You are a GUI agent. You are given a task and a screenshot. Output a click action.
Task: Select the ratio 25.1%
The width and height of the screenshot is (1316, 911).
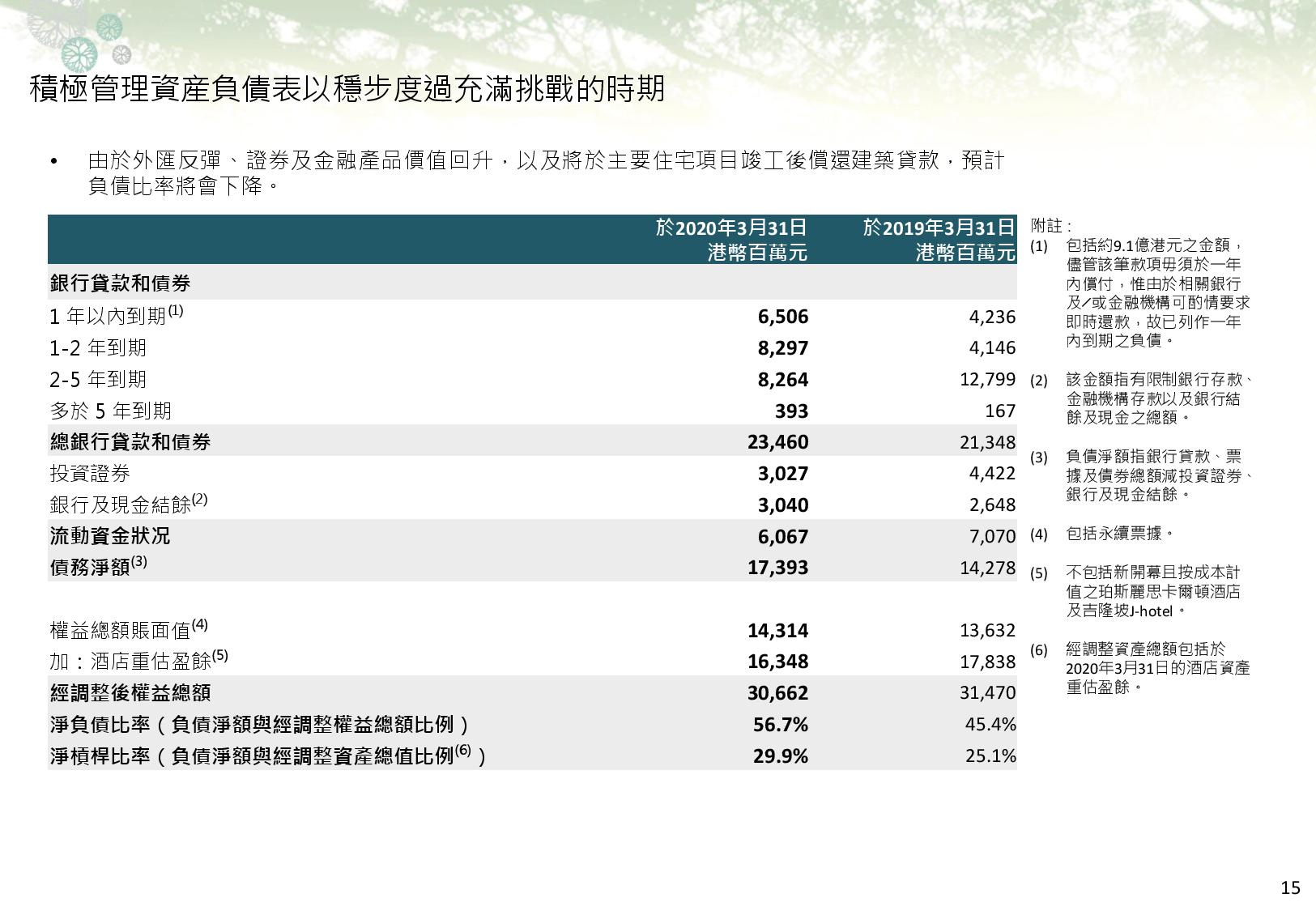pyautogui.click(x=990, y=756)
